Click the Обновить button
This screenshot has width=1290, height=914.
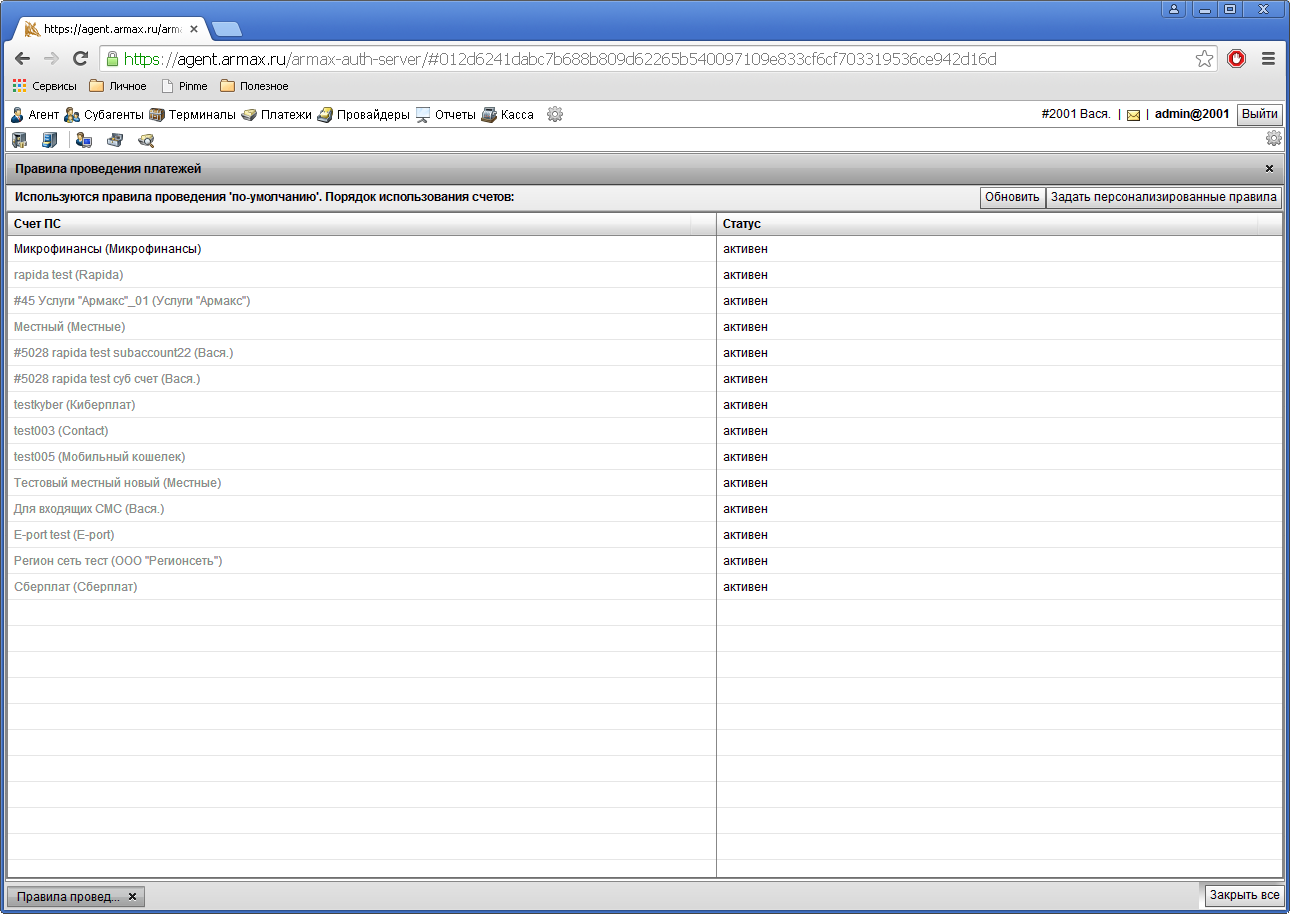1012,197
